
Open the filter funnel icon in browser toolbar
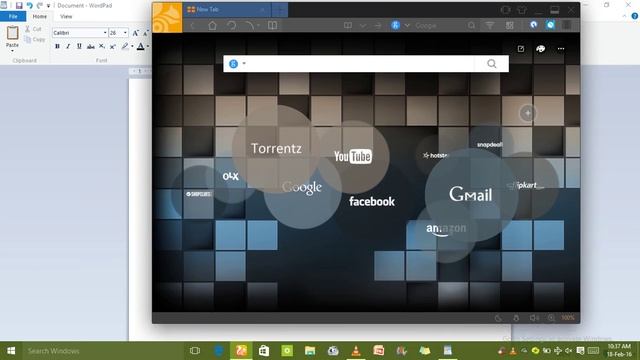(490, 25)
